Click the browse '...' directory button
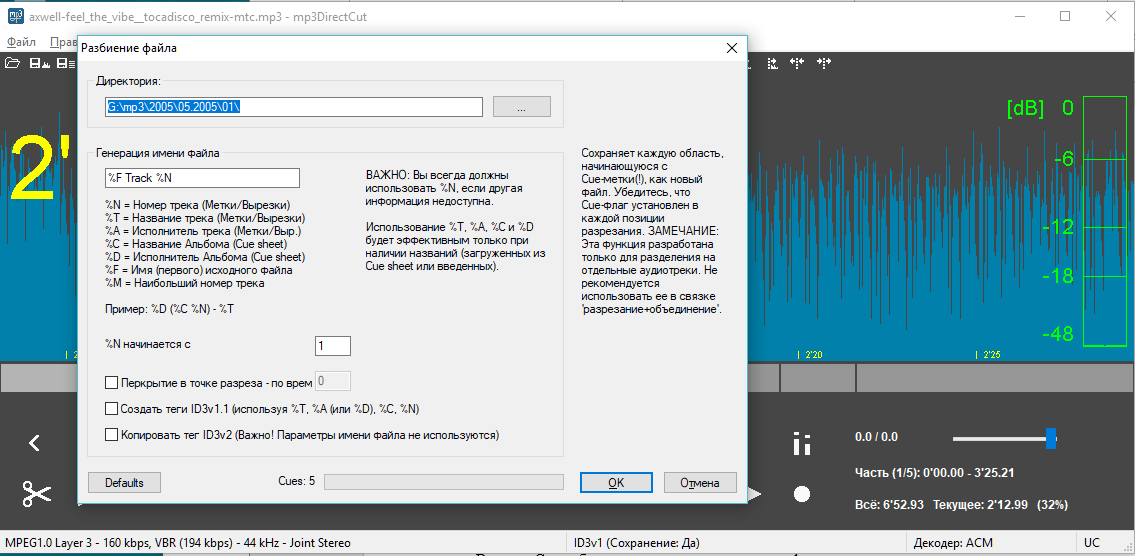1135x556 pixels. [x=521, y=107]
